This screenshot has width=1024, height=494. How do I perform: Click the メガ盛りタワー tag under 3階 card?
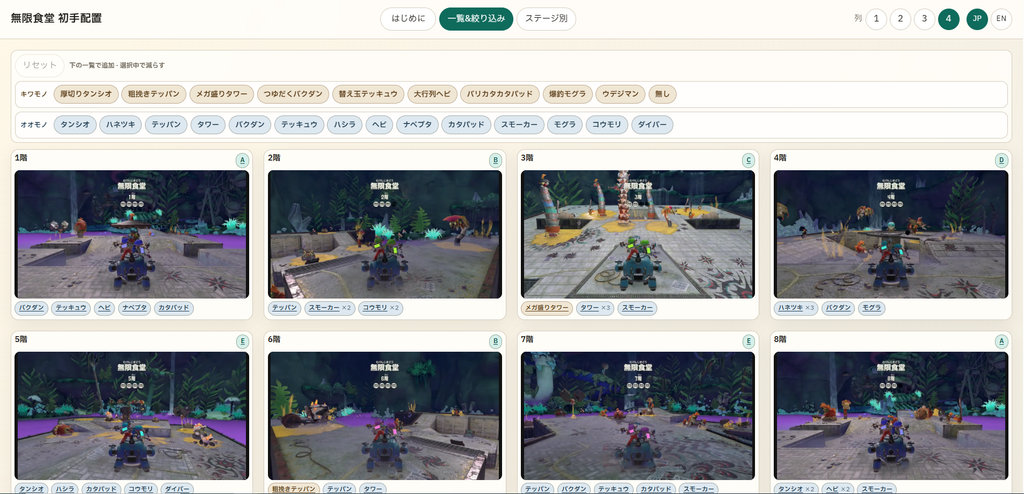(x=547, y=308)
